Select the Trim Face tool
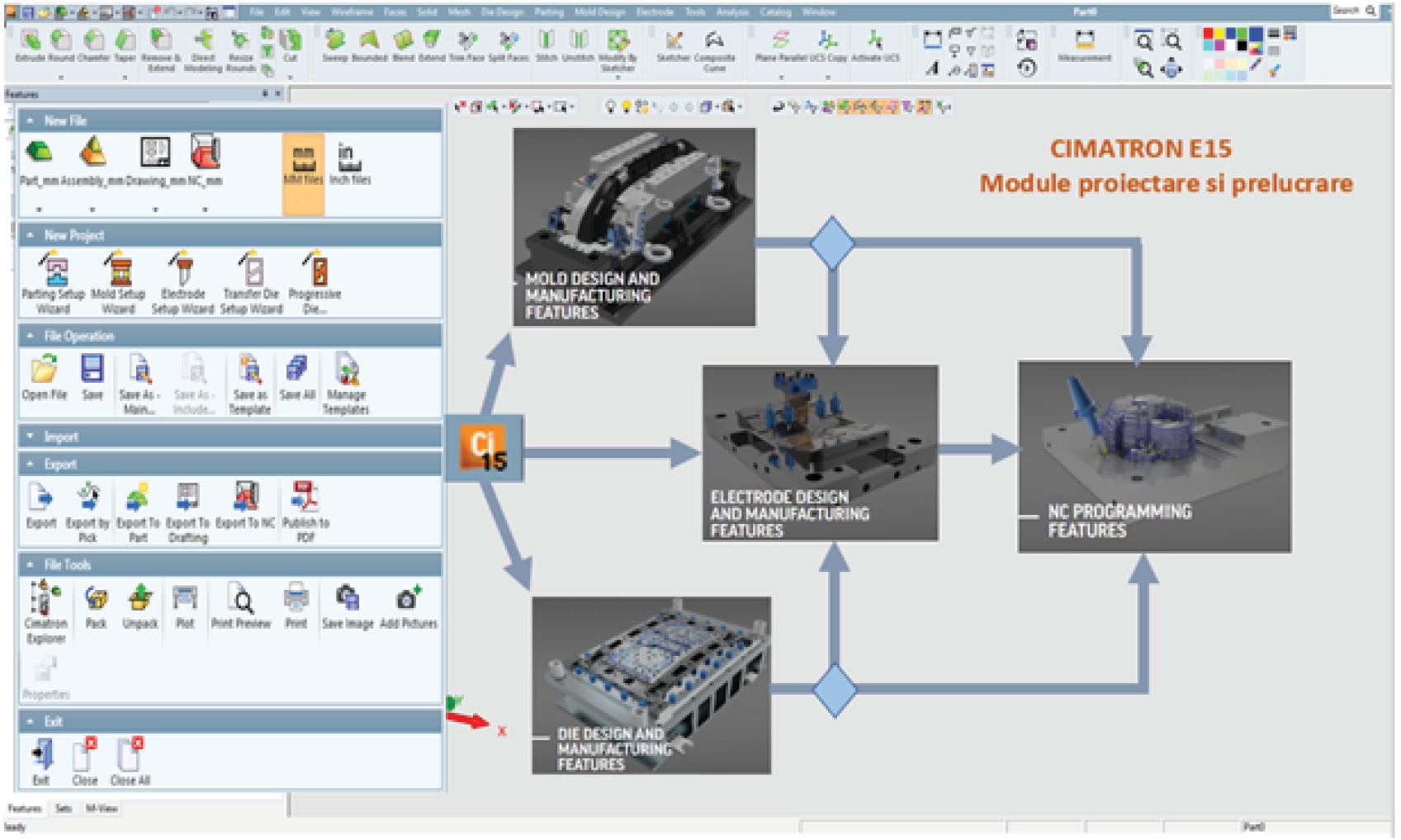Viewport: 1401px width, 840px height. tap(466, 45)
